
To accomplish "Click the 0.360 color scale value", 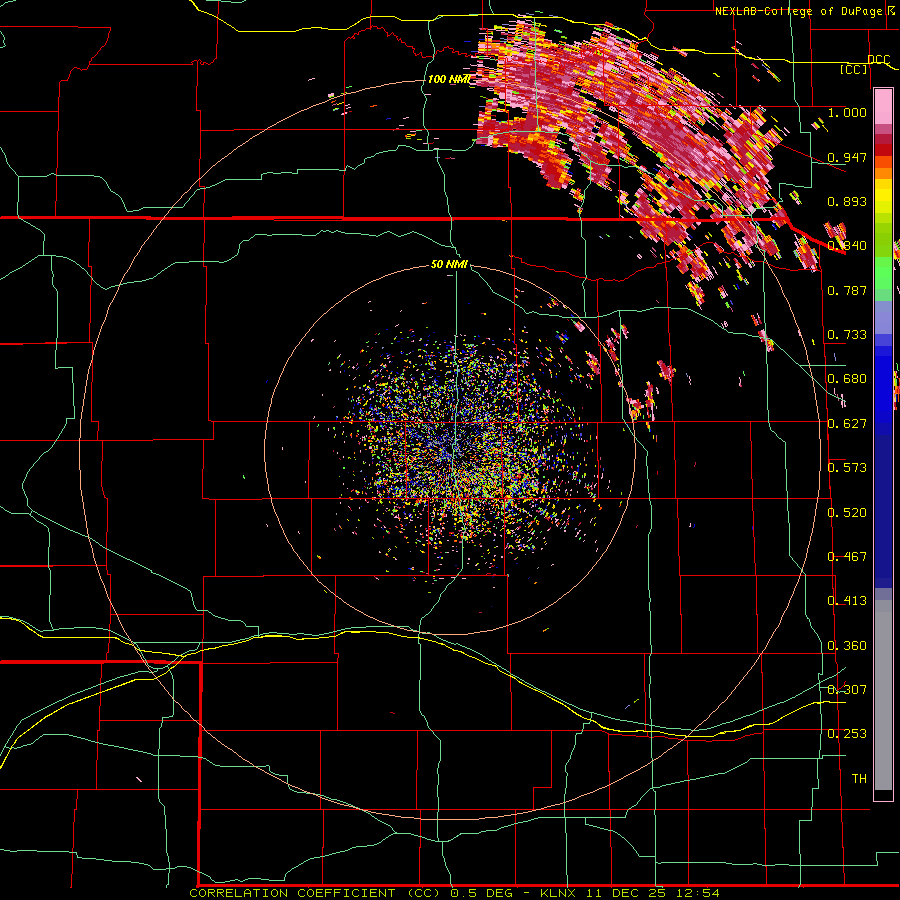I will (847, 645).
